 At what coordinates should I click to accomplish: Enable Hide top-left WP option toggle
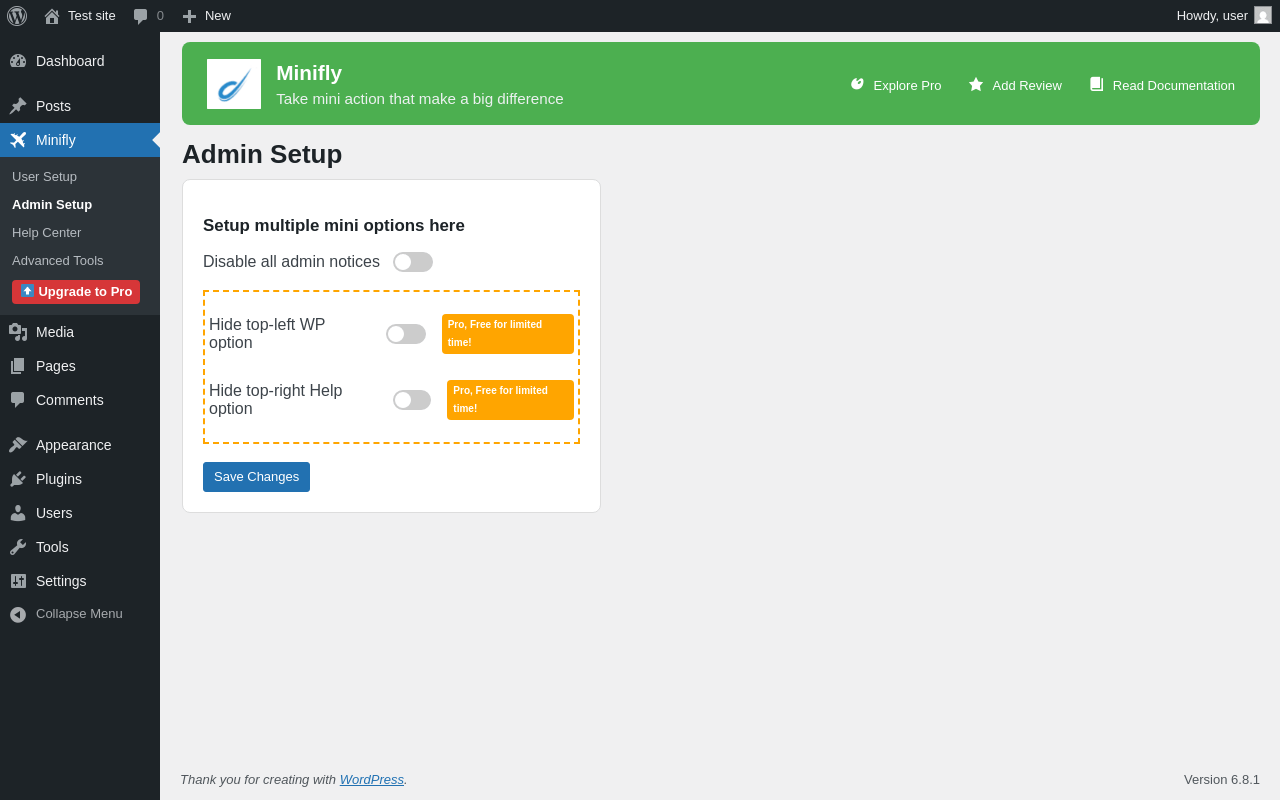click(406, 334)
